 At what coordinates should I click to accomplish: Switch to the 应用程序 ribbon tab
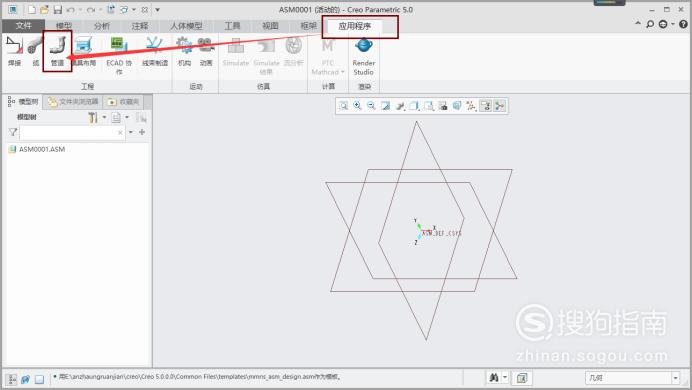(355, 26)
